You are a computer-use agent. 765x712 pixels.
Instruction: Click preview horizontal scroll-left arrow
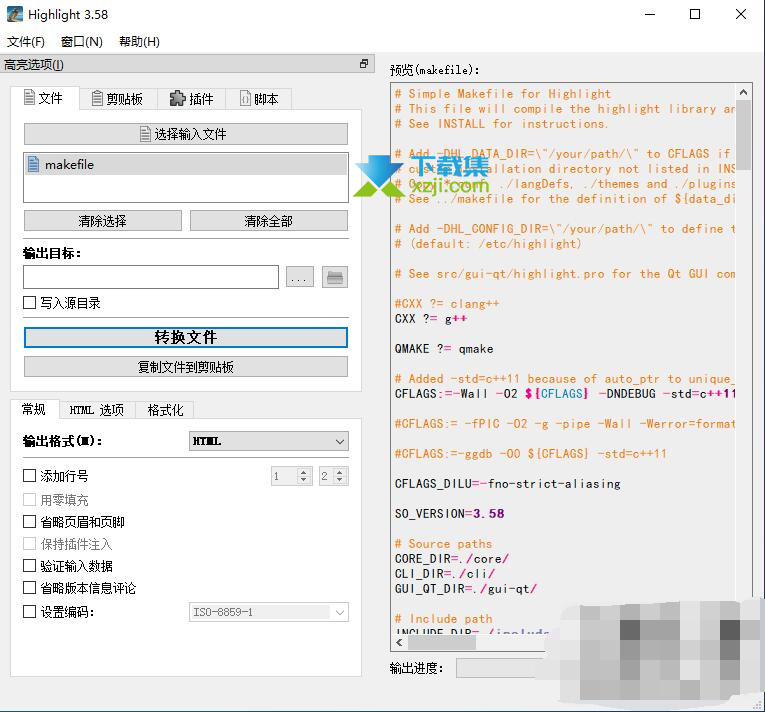tap(400, 643)
